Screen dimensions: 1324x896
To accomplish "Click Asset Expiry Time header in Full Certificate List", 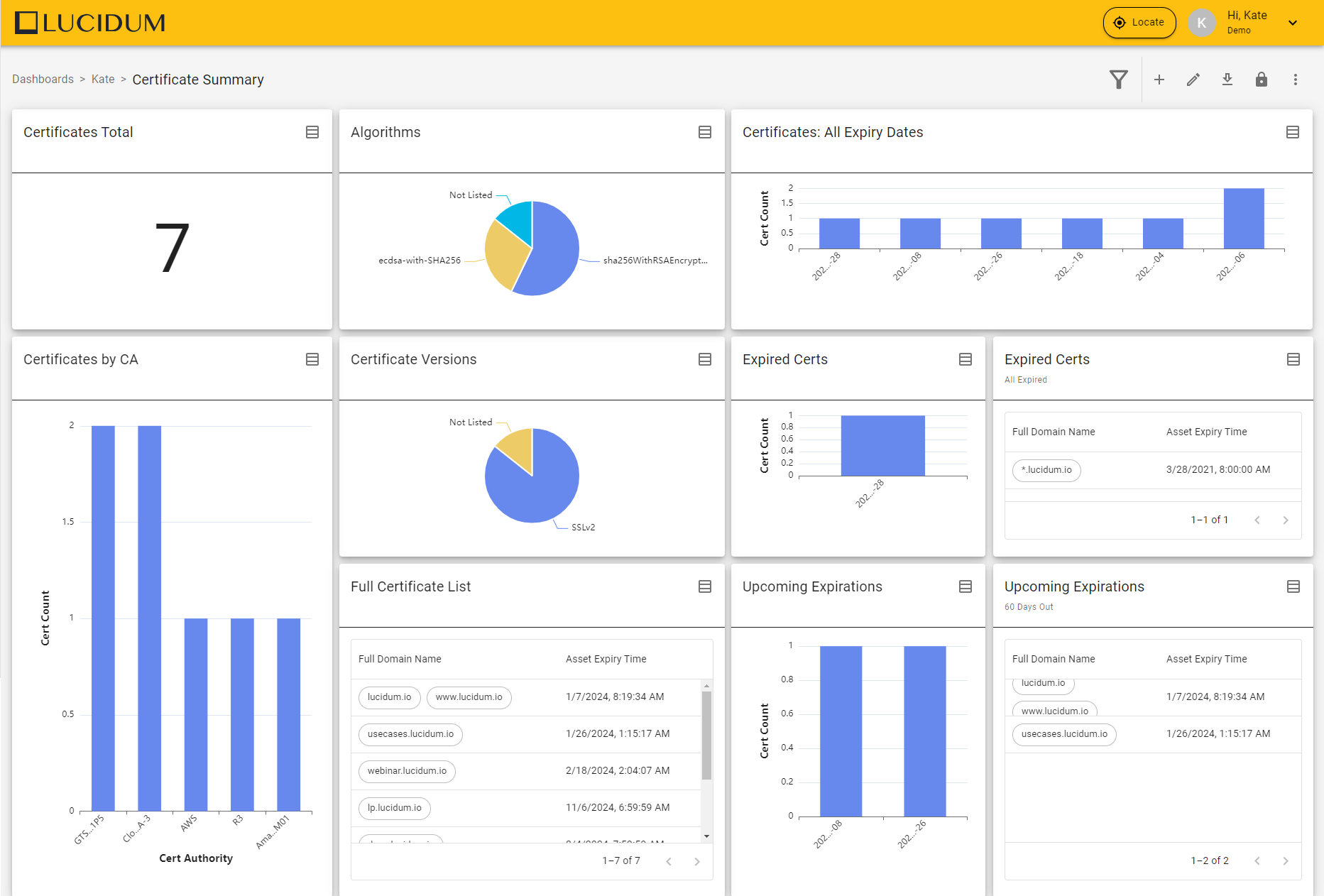I will pos(606,659).
